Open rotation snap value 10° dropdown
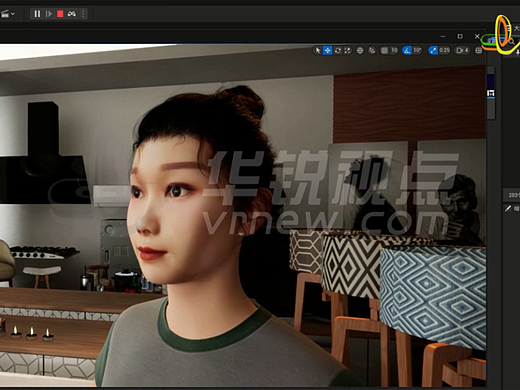 (417, 50)
